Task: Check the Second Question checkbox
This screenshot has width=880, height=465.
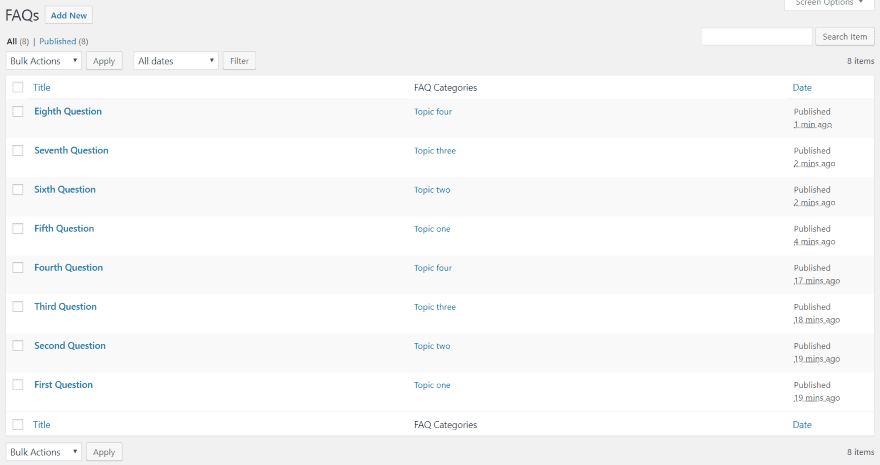Action: (18, 346)
